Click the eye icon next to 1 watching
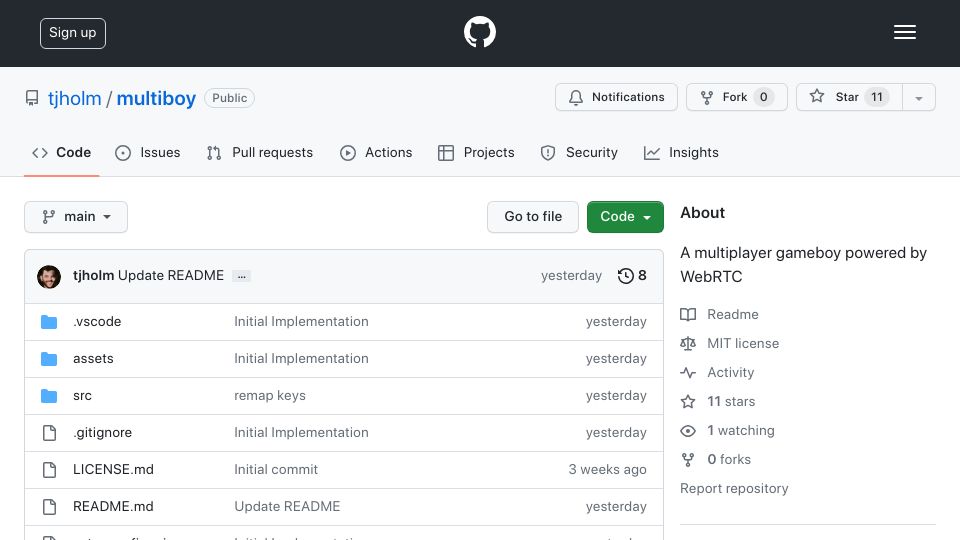Image resolution: width=960 pixels, height=540 pixels. tap(688, 430)
